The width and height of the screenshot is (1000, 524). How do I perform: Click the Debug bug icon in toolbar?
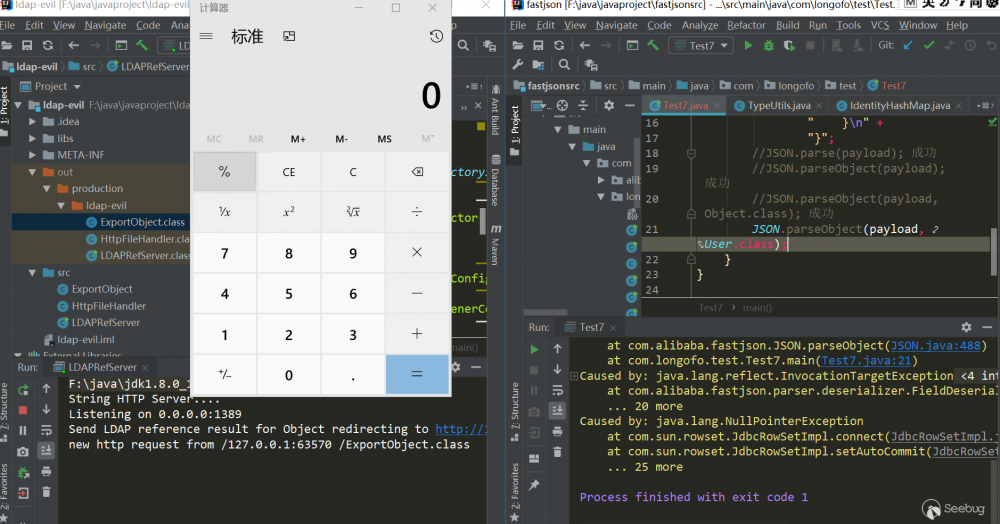(x=768, y=45)
